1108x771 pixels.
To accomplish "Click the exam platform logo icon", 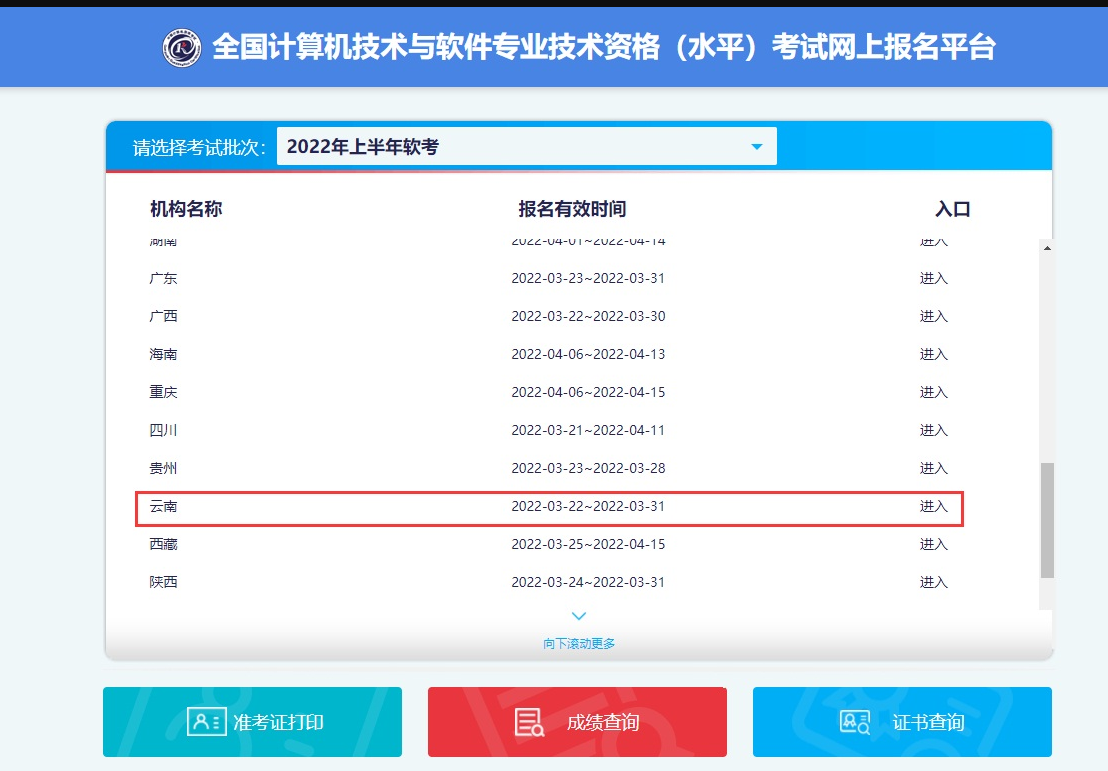I will pyautogui.click(x=182, y=48).
